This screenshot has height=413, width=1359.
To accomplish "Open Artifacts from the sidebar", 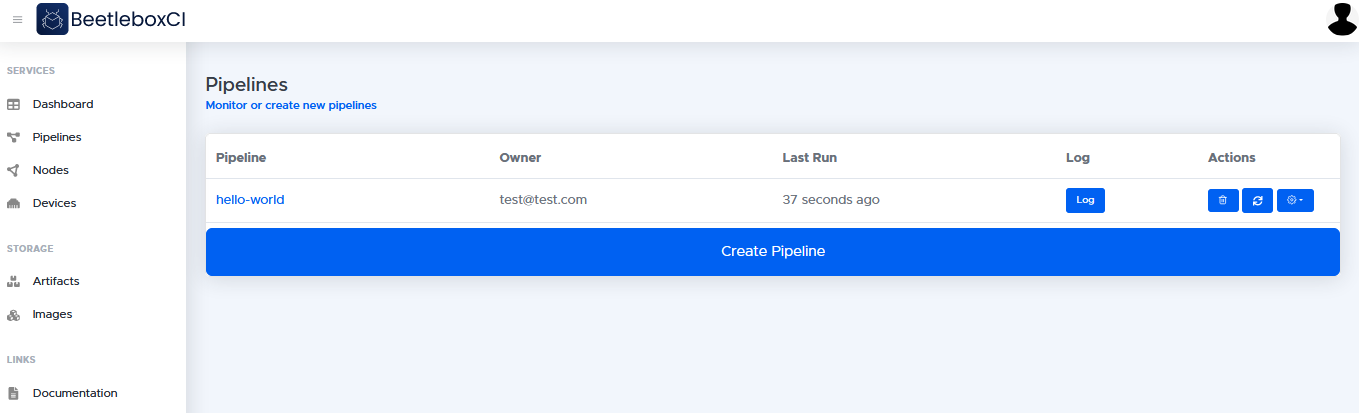I will click(56, 281).
